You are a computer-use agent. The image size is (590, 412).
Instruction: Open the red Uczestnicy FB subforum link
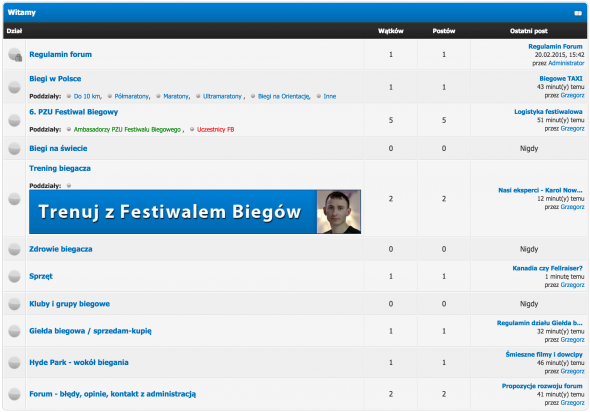tap(216, 129)
